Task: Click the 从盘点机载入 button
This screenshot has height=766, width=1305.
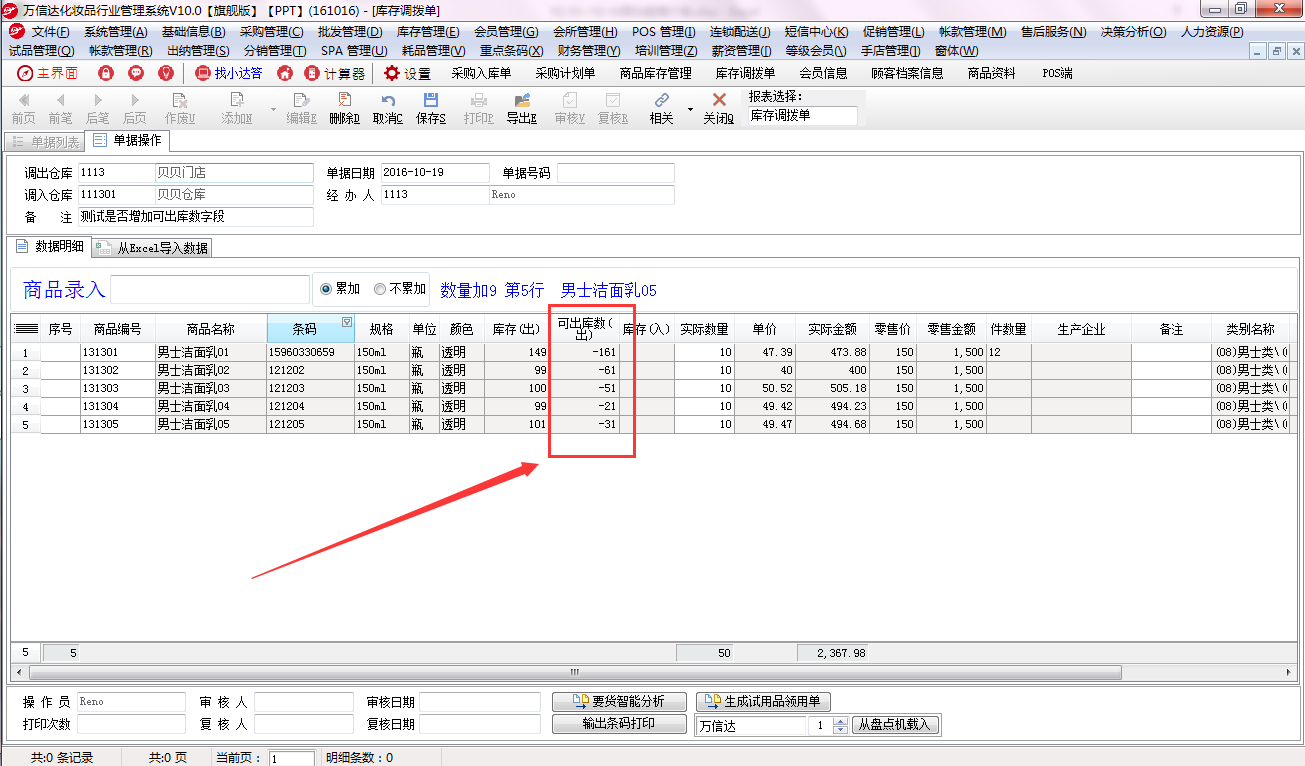Action: pyautogui.click(x=896, y=725)
